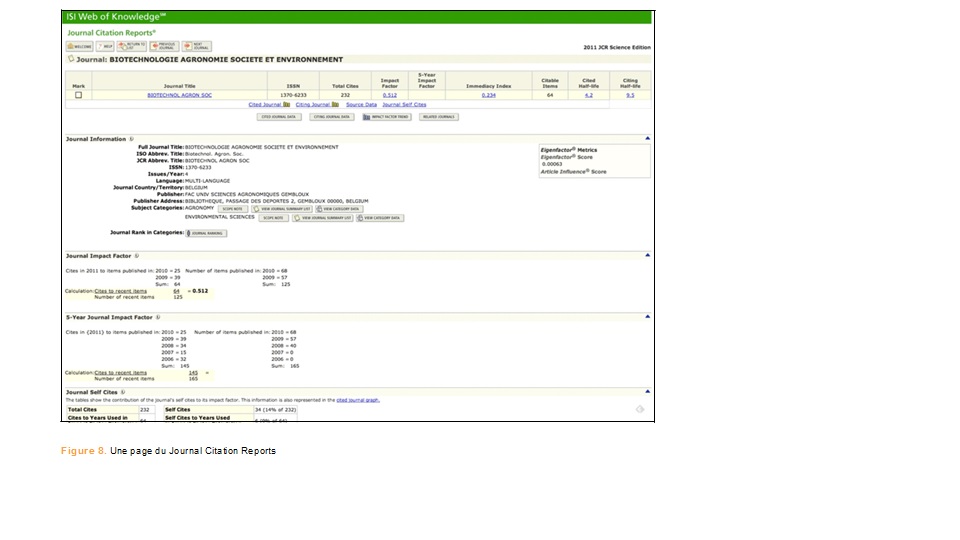View Category Data for Environmental Sciences
960x540 pixels.
pos(380,217)
